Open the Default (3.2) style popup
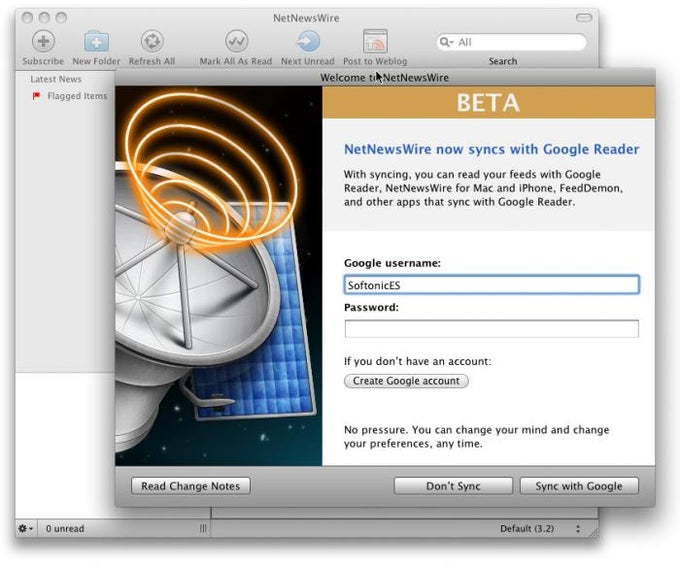680x568 pixels. (540, 529)
